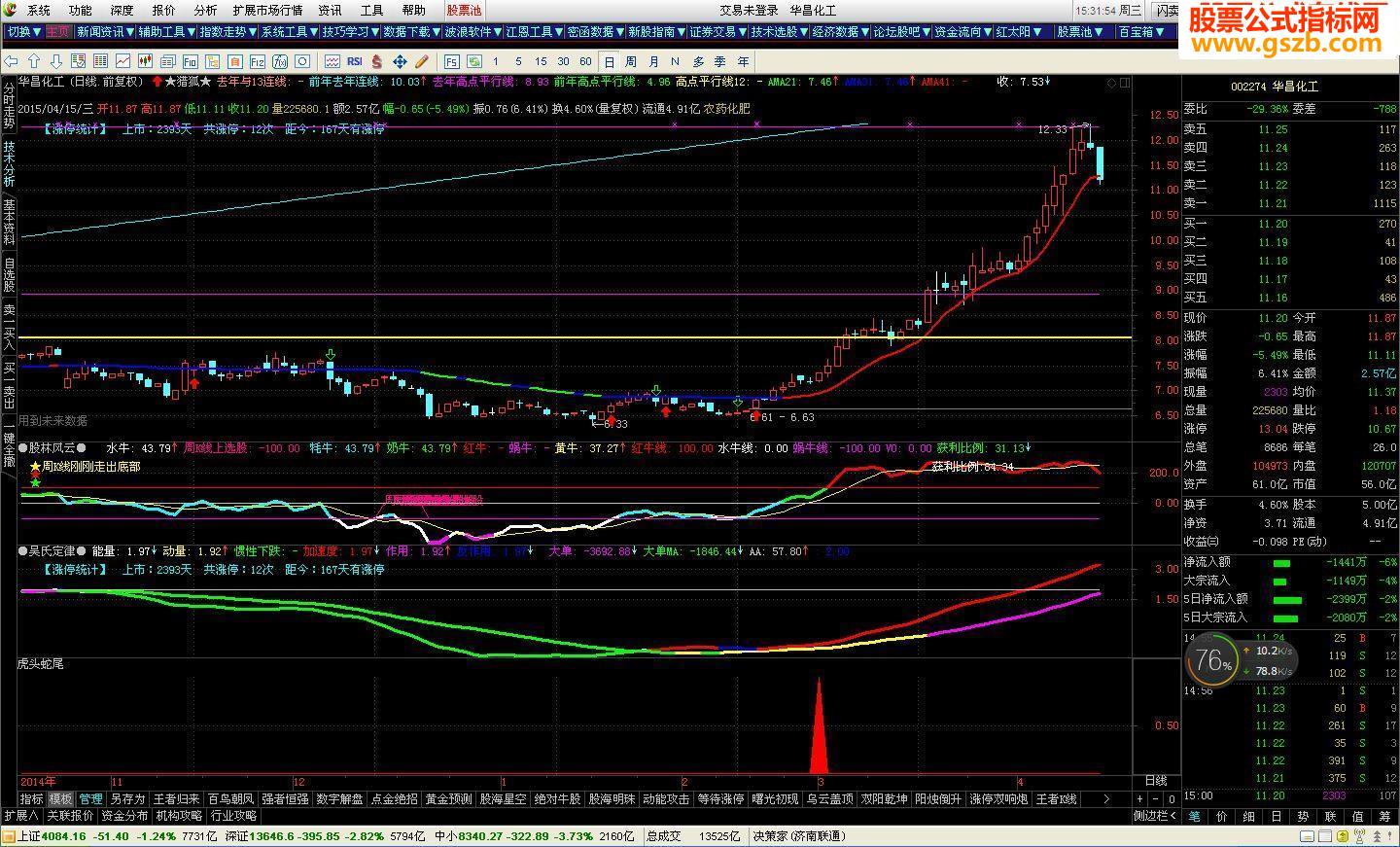Select the blue move crosshair tool
1400x847 pixels.
[x=400, y=61]
